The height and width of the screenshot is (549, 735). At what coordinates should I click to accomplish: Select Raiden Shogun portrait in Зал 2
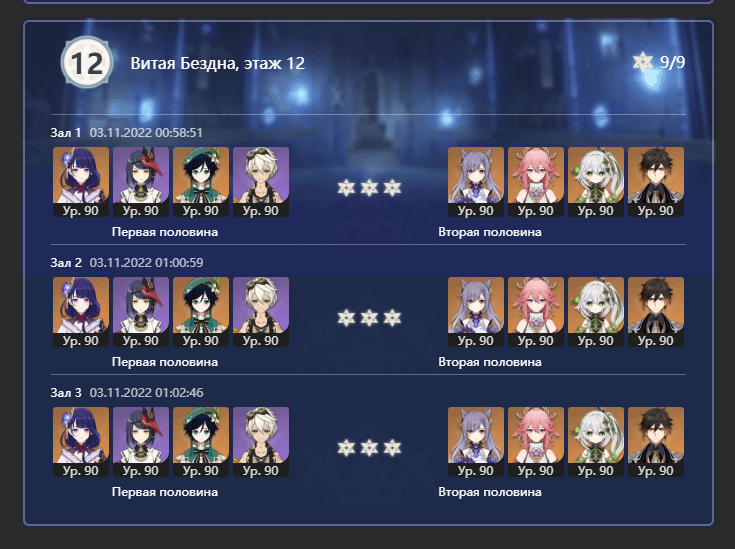pyautogui.click(x=81, y=312)
